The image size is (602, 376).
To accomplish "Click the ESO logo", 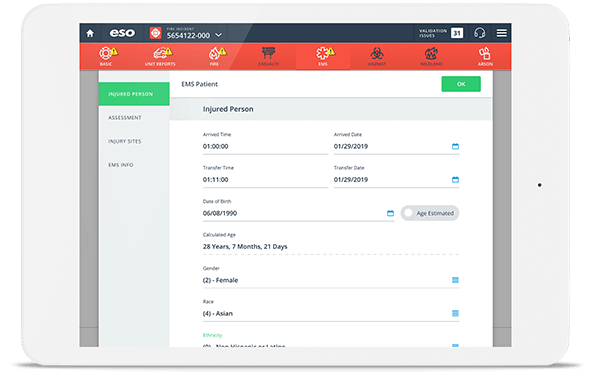I will coord(122,33).
